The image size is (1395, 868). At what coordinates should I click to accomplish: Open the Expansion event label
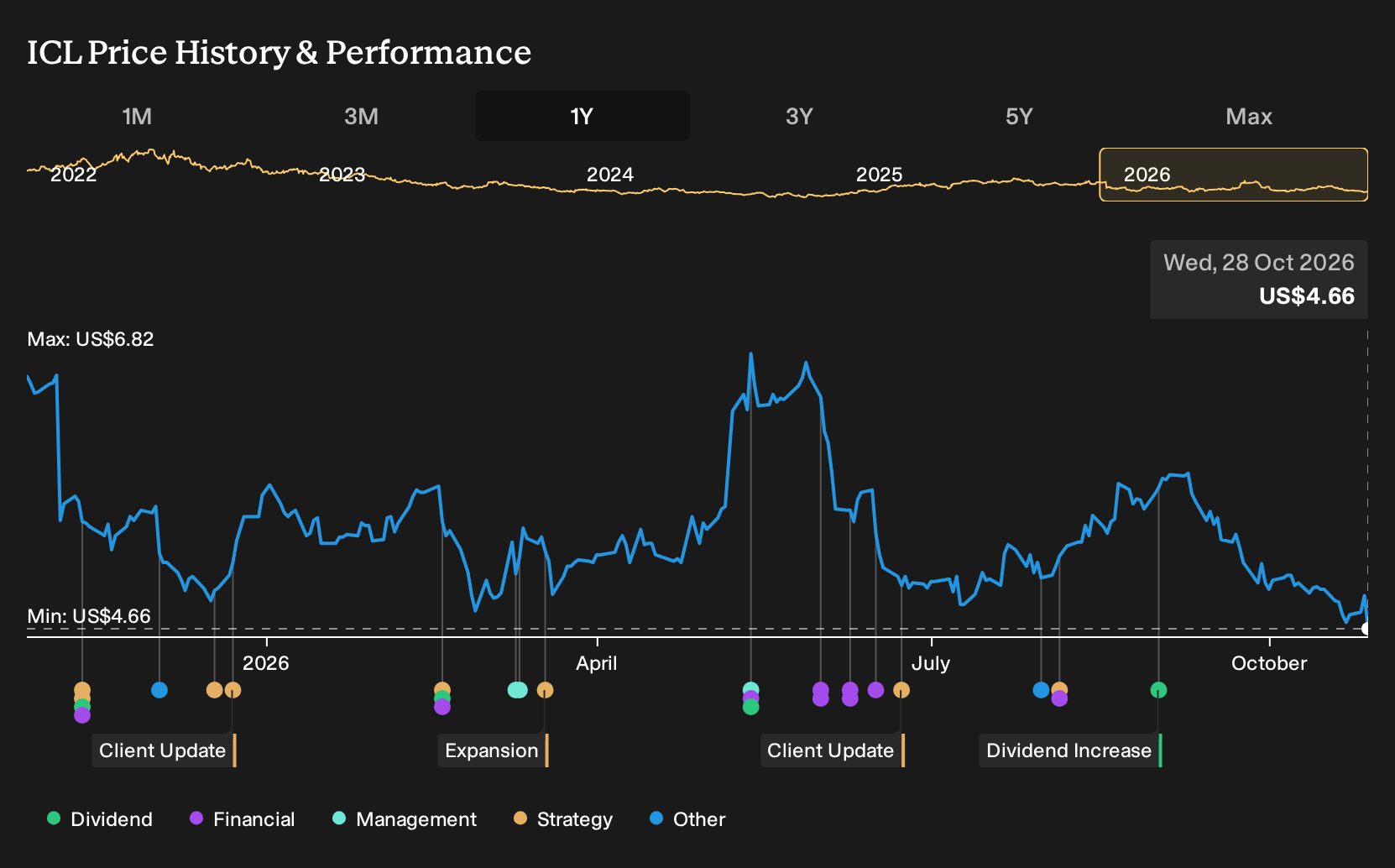[493, 750]
